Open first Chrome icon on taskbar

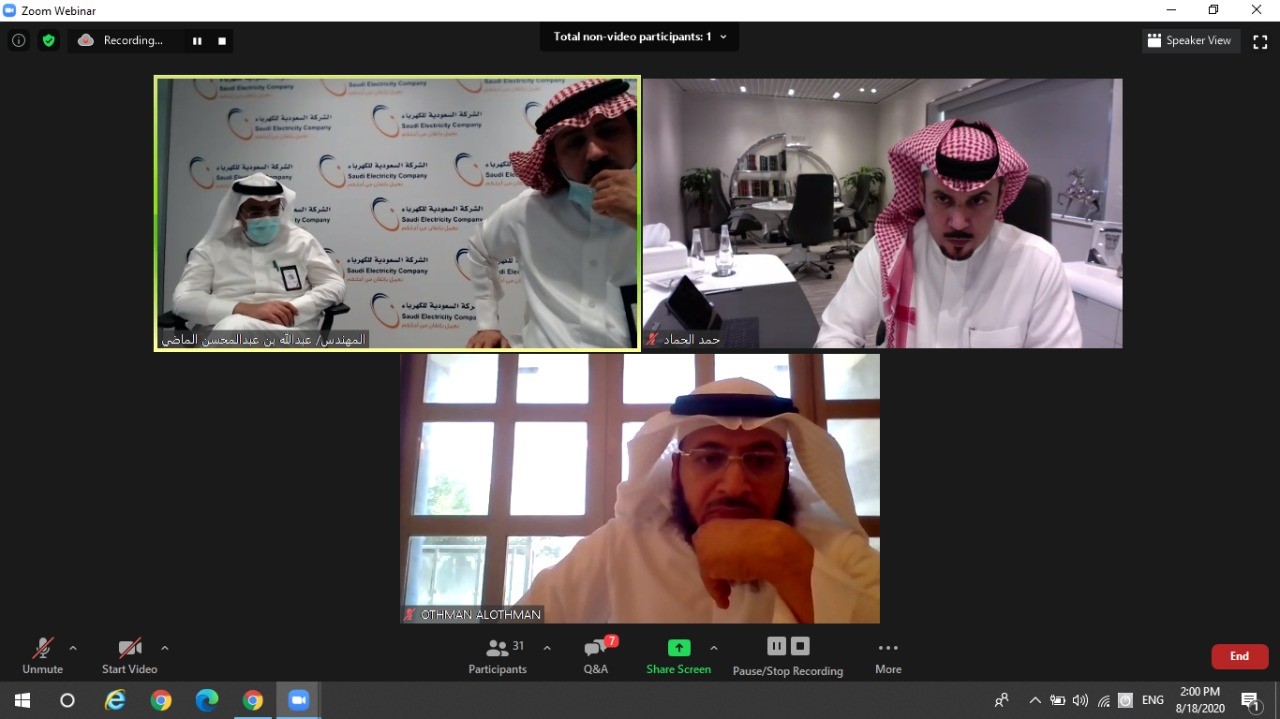161,700
